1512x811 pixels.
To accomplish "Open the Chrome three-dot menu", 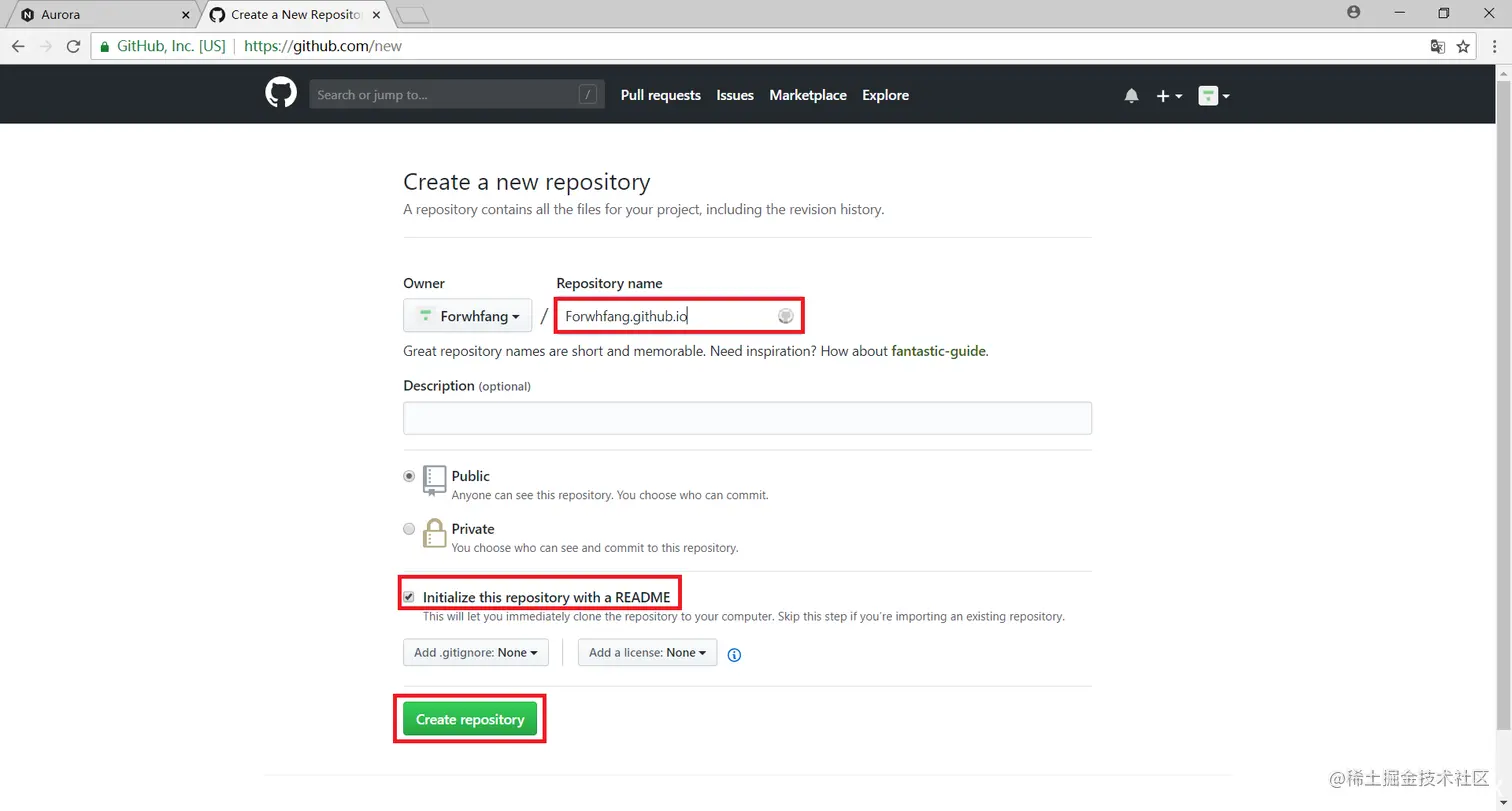I will [x=1493, y=46].
